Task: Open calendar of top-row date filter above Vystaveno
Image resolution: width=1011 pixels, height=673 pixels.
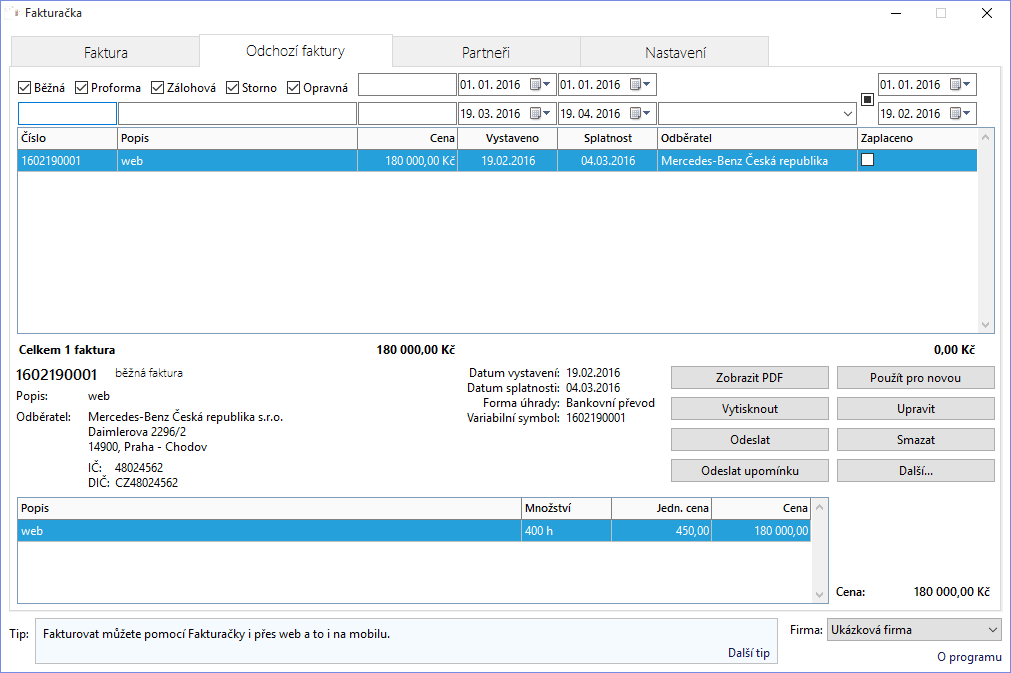Action: [x=540, y=84]
